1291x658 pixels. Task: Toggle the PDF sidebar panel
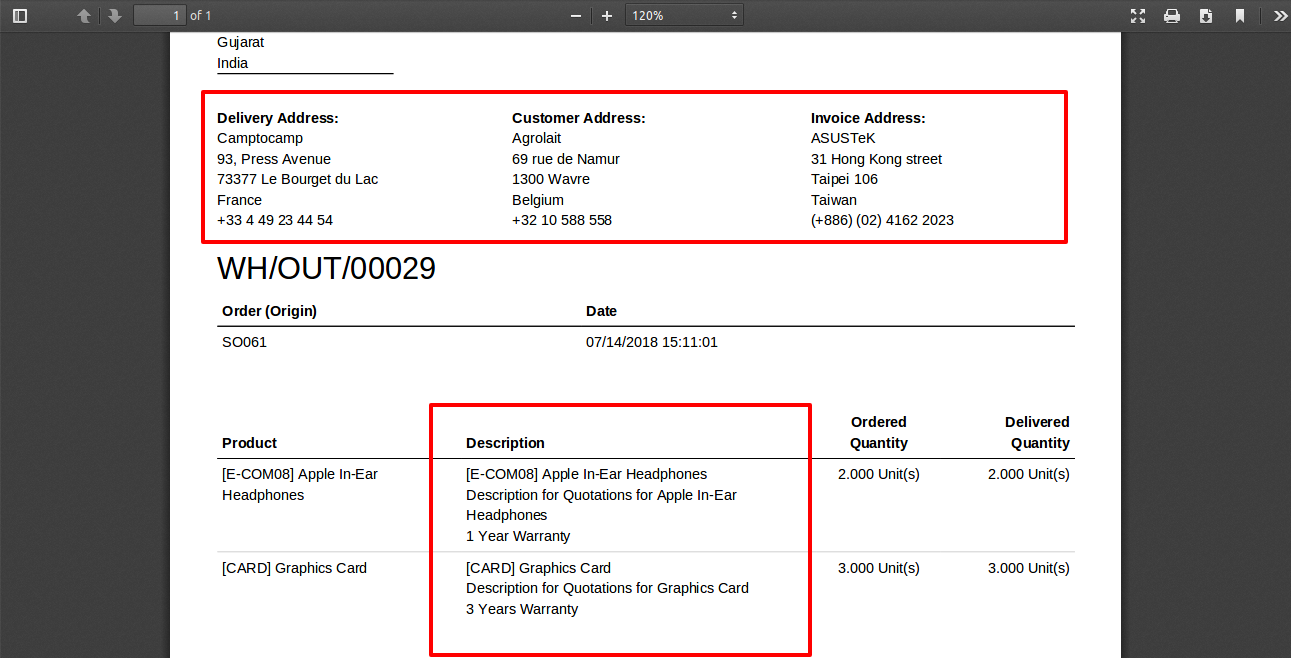pyautogui.click(x=20, y=16)
